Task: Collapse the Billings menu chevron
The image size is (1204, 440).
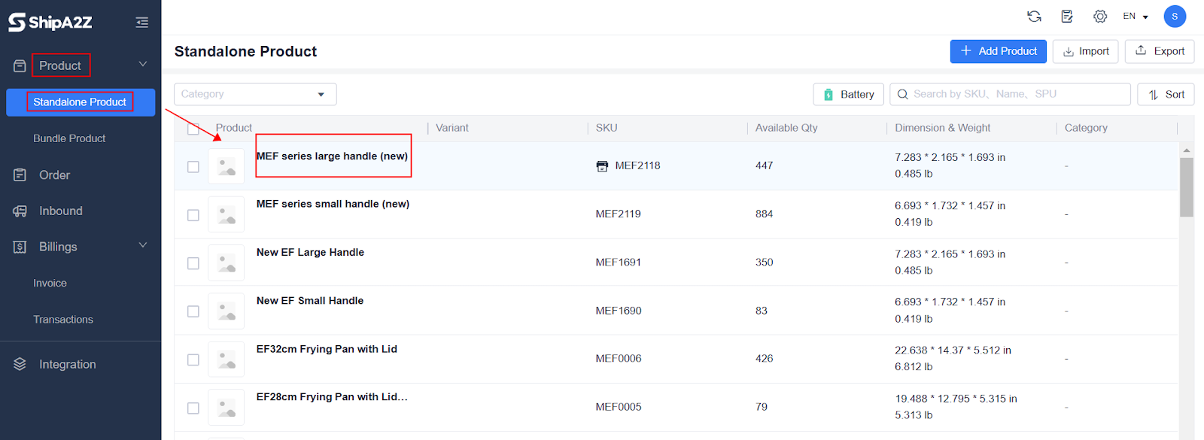Action: click(x=142, y=246)
